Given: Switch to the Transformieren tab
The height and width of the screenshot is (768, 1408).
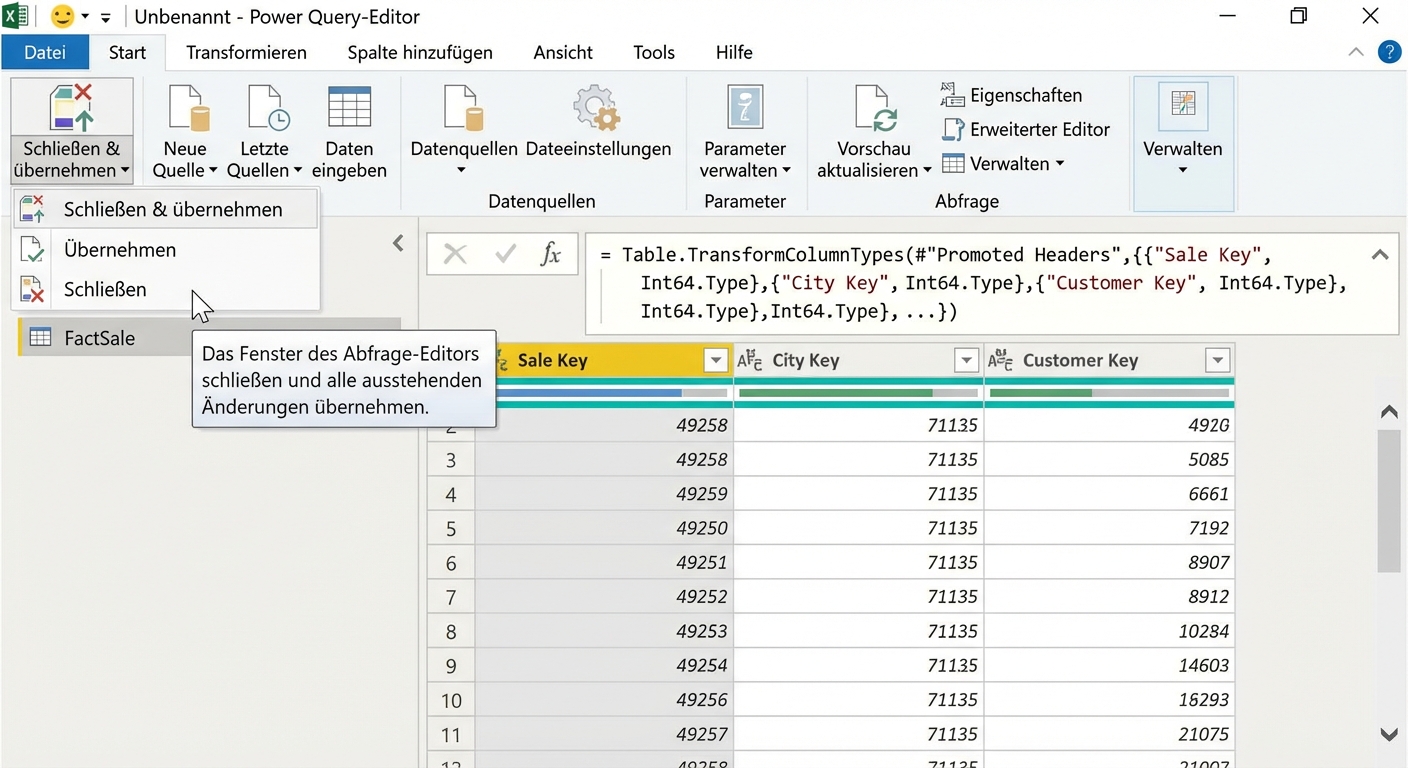Looking at the screenshot, I should [246, 53].
